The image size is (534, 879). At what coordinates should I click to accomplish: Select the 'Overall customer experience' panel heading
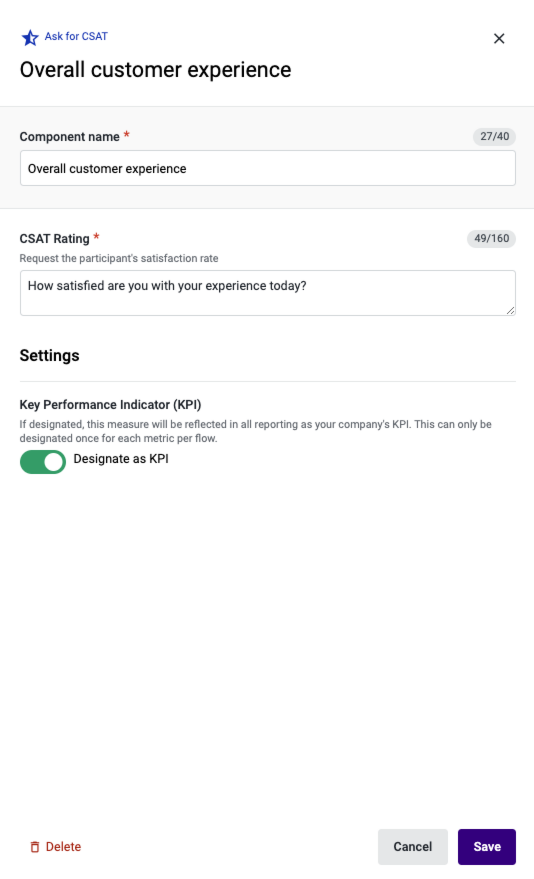(x=155, y=70)
